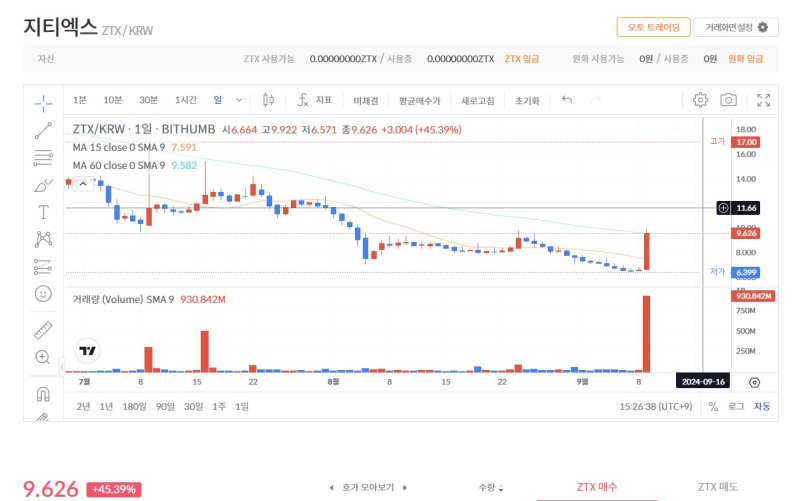This screenshot has width=800, height=501.
Task: Select the 1분 interval
Action: click(80, 100)
